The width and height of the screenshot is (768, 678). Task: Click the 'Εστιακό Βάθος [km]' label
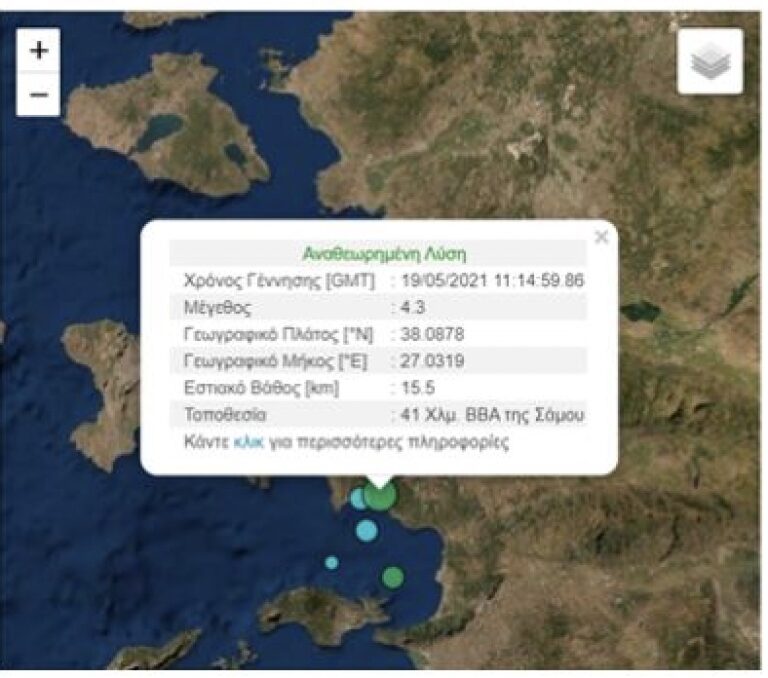[x=261, y=388]
